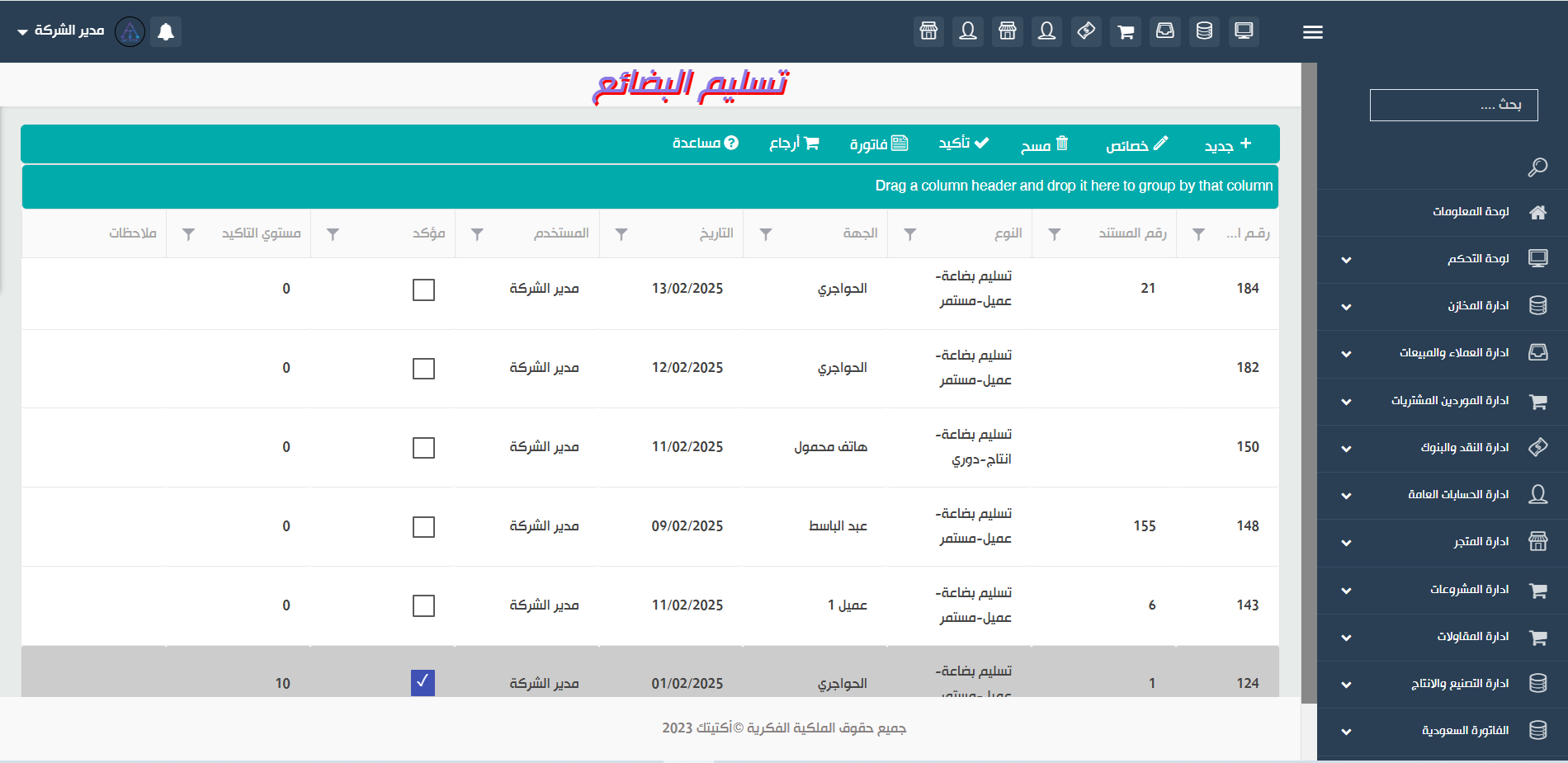Click the sidebar vertical scrollbar

1309,383
